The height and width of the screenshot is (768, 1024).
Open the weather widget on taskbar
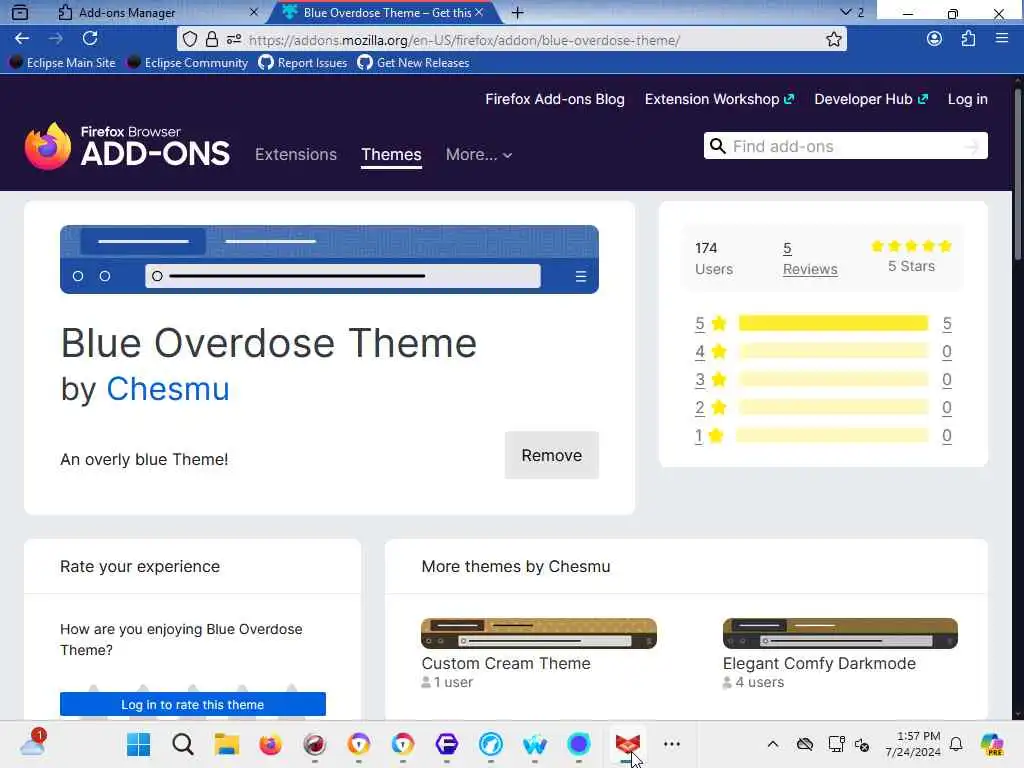33,743
